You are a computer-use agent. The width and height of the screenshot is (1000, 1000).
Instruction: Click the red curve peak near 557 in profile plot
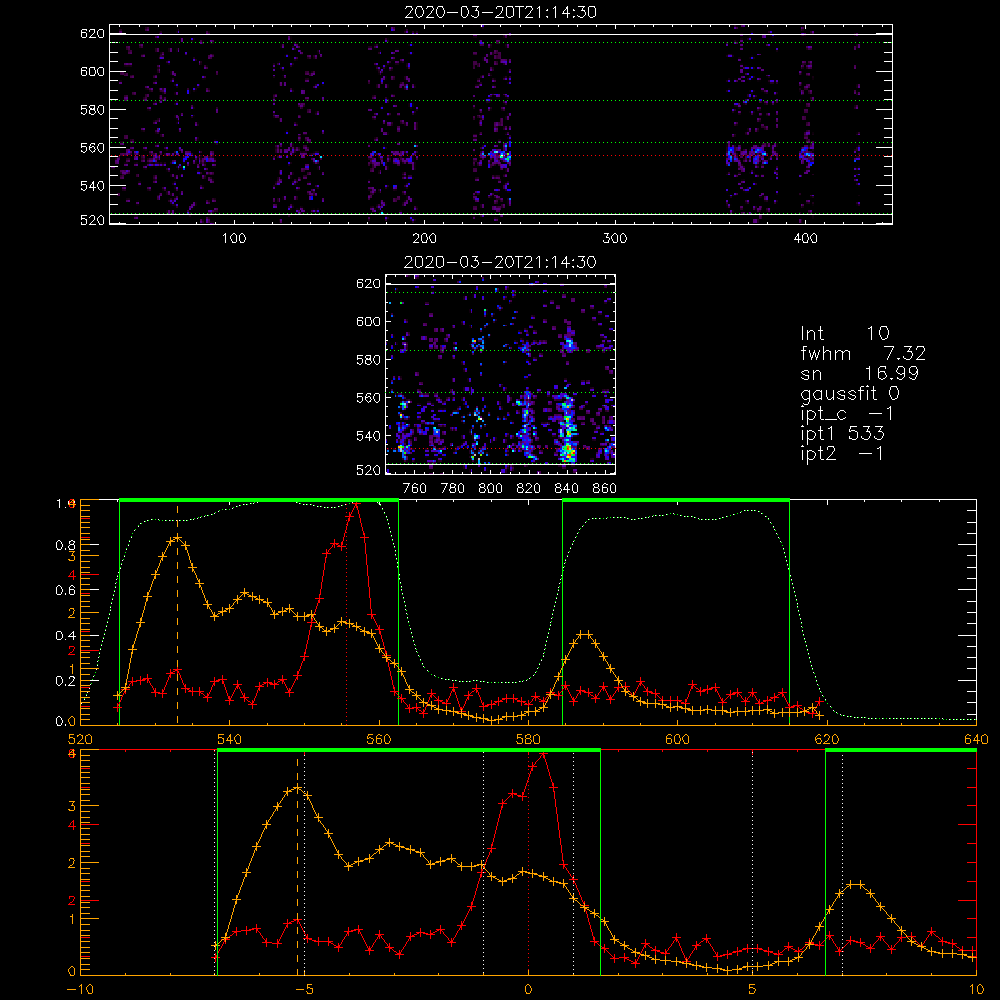pyautogui.click(x=356, y=504)
